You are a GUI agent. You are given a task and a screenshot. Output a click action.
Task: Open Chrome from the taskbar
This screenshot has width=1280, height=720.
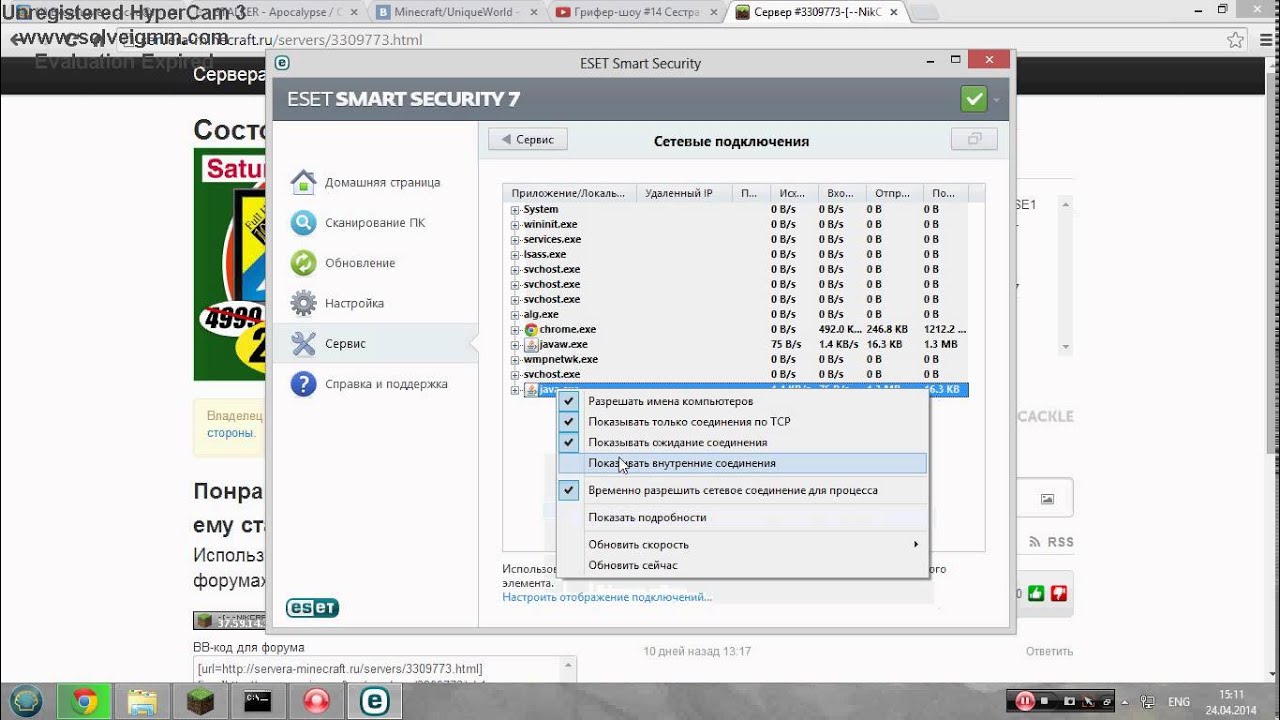[85, 701]
